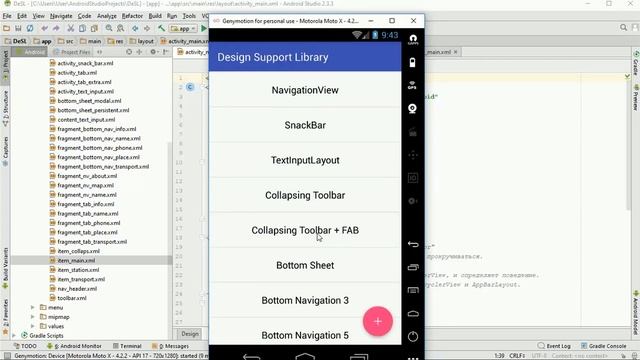Expand the mipmap folder
The width and height of the screenshot is (640, 360).
coord(32,317)
